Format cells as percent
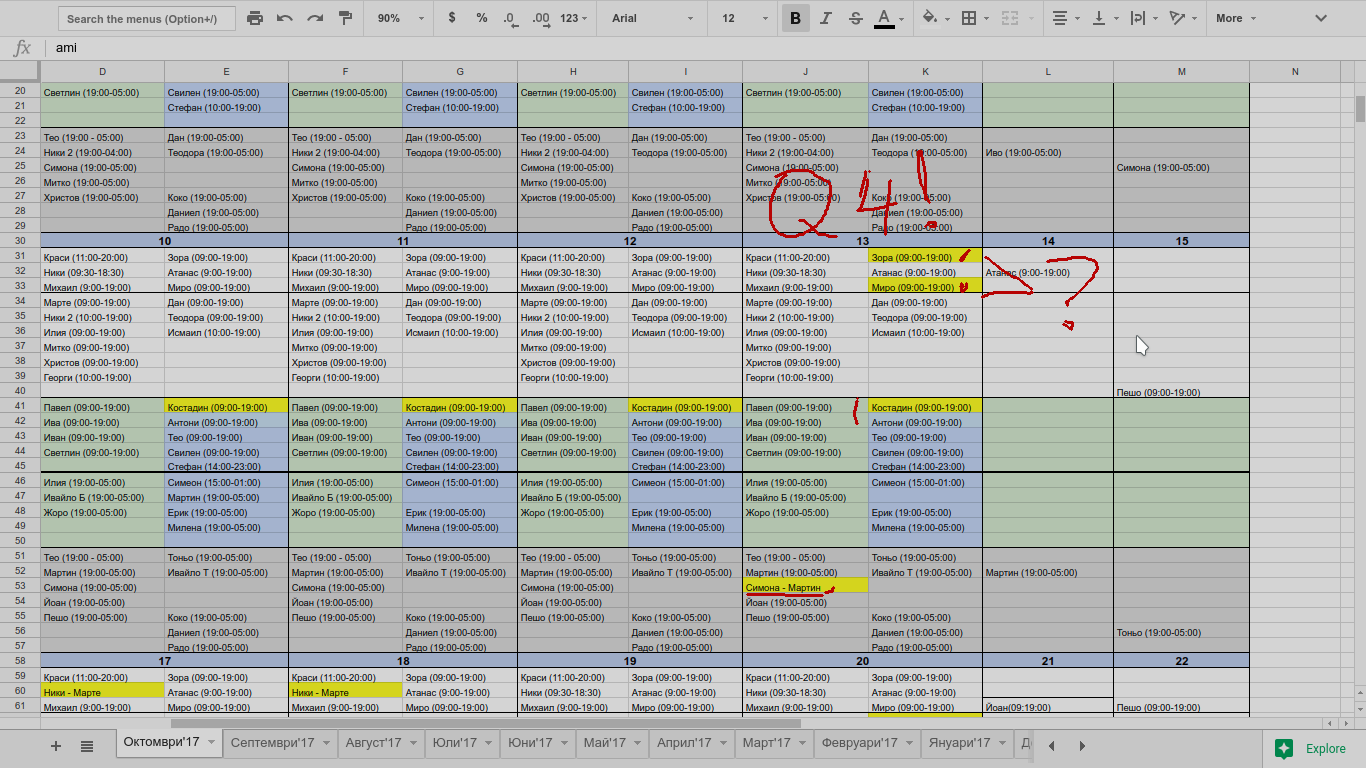The width and height of the screenshot is (1366, 768). pyautogui.click(x=482, y=18)
